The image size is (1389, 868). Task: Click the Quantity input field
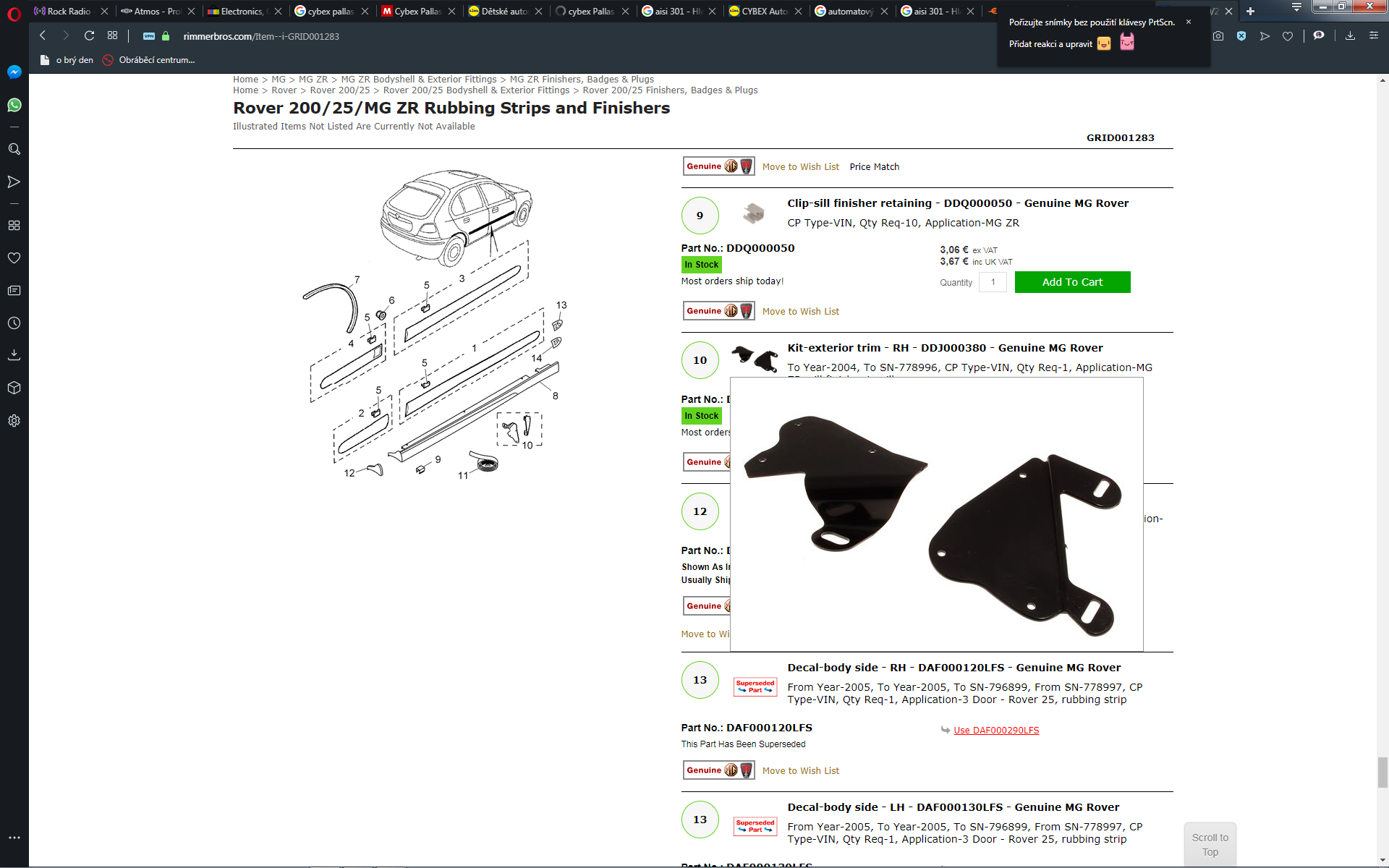pos(993,282)
